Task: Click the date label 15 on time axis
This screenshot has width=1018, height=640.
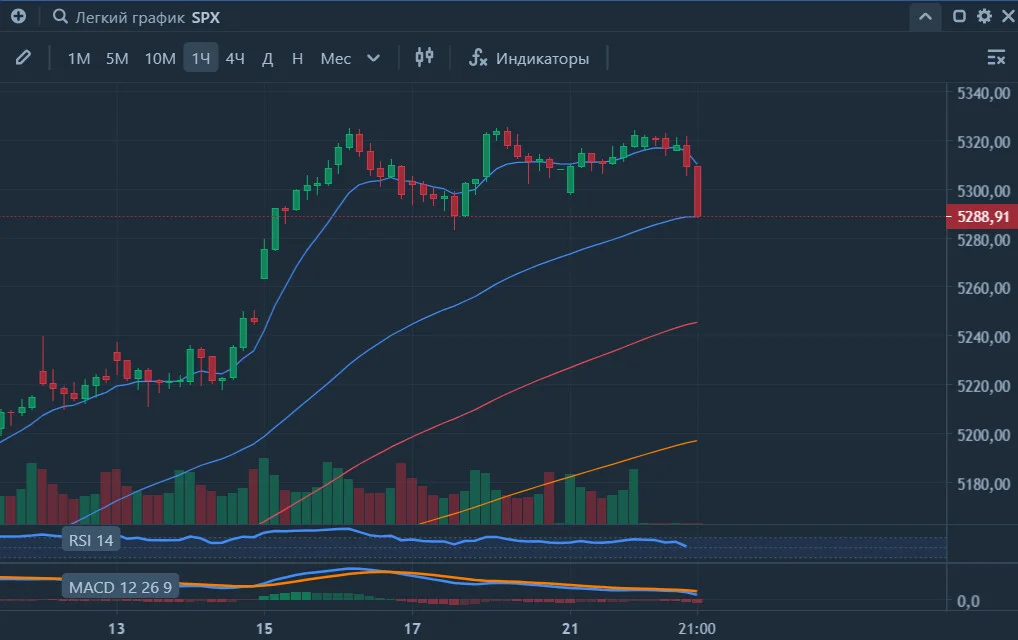Action: click(x=264, y=629)
